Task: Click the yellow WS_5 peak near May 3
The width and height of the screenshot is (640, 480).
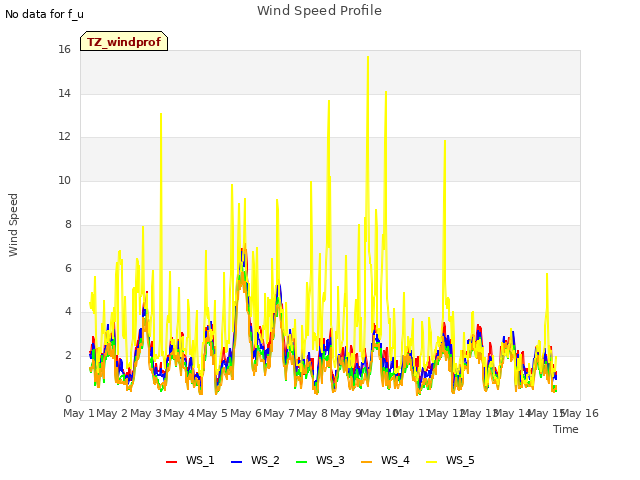Action: point(161,114)
